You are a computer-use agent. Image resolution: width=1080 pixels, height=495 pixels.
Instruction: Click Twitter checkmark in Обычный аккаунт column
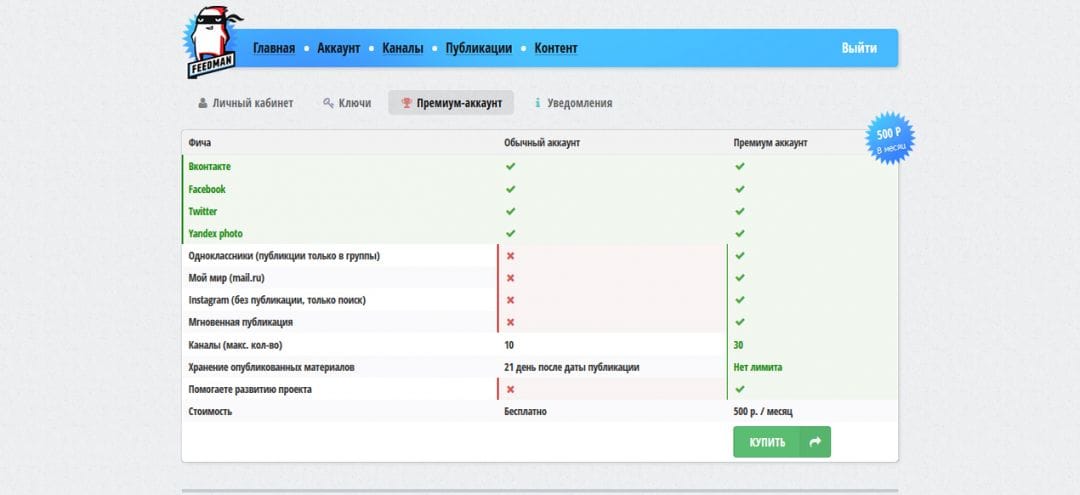pos(510,211)
